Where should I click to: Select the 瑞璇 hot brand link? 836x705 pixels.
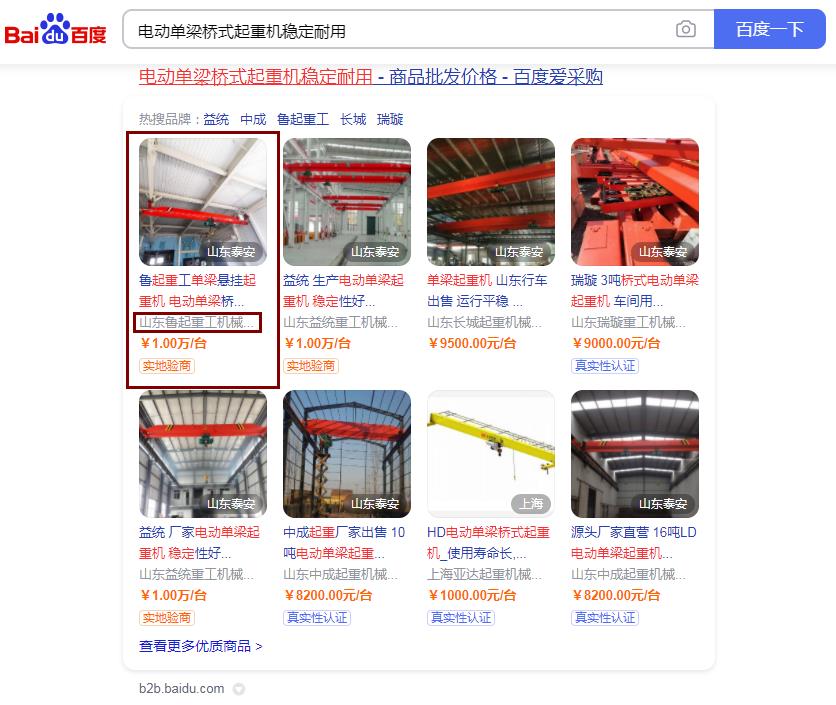[390, 119]
